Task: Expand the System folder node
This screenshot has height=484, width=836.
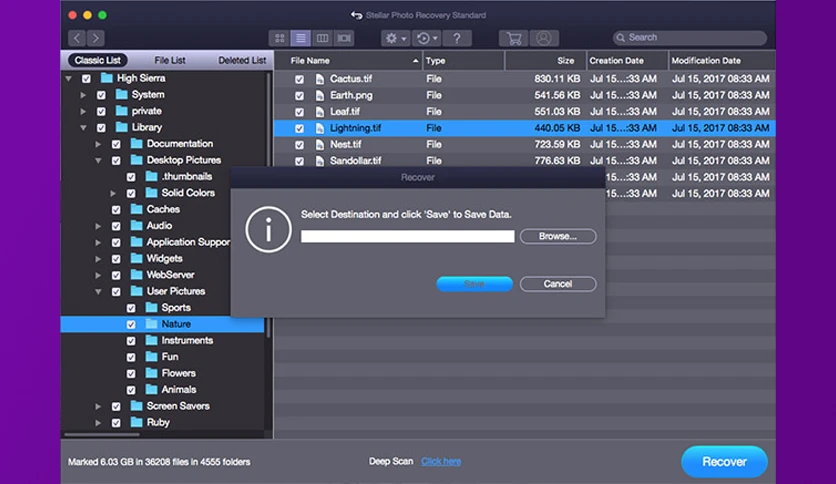Action: pyautogui.click(x=83, y=95)
